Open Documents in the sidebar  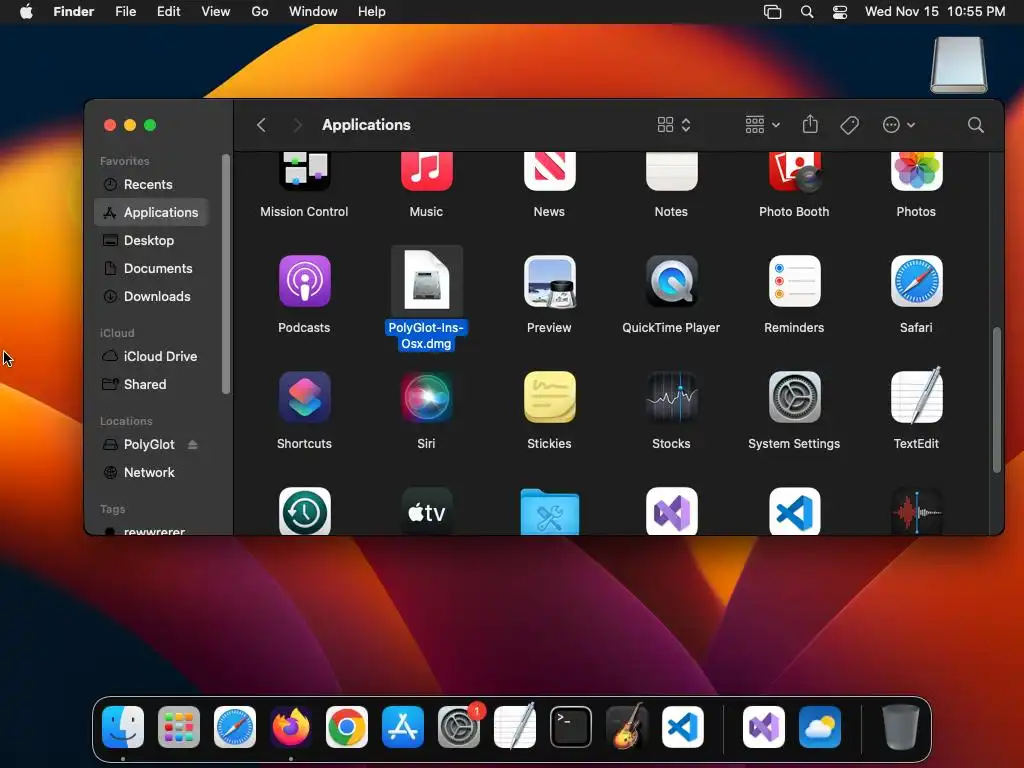(x=152, y=268)
